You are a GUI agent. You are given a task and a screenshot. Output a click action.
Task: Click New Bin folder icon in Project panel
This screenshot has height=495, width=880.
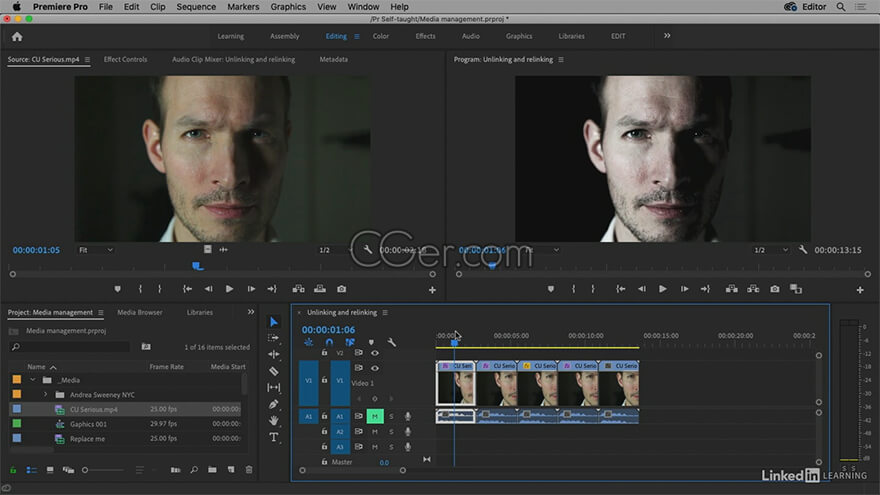pyautogui.click(x=212, y=470)
